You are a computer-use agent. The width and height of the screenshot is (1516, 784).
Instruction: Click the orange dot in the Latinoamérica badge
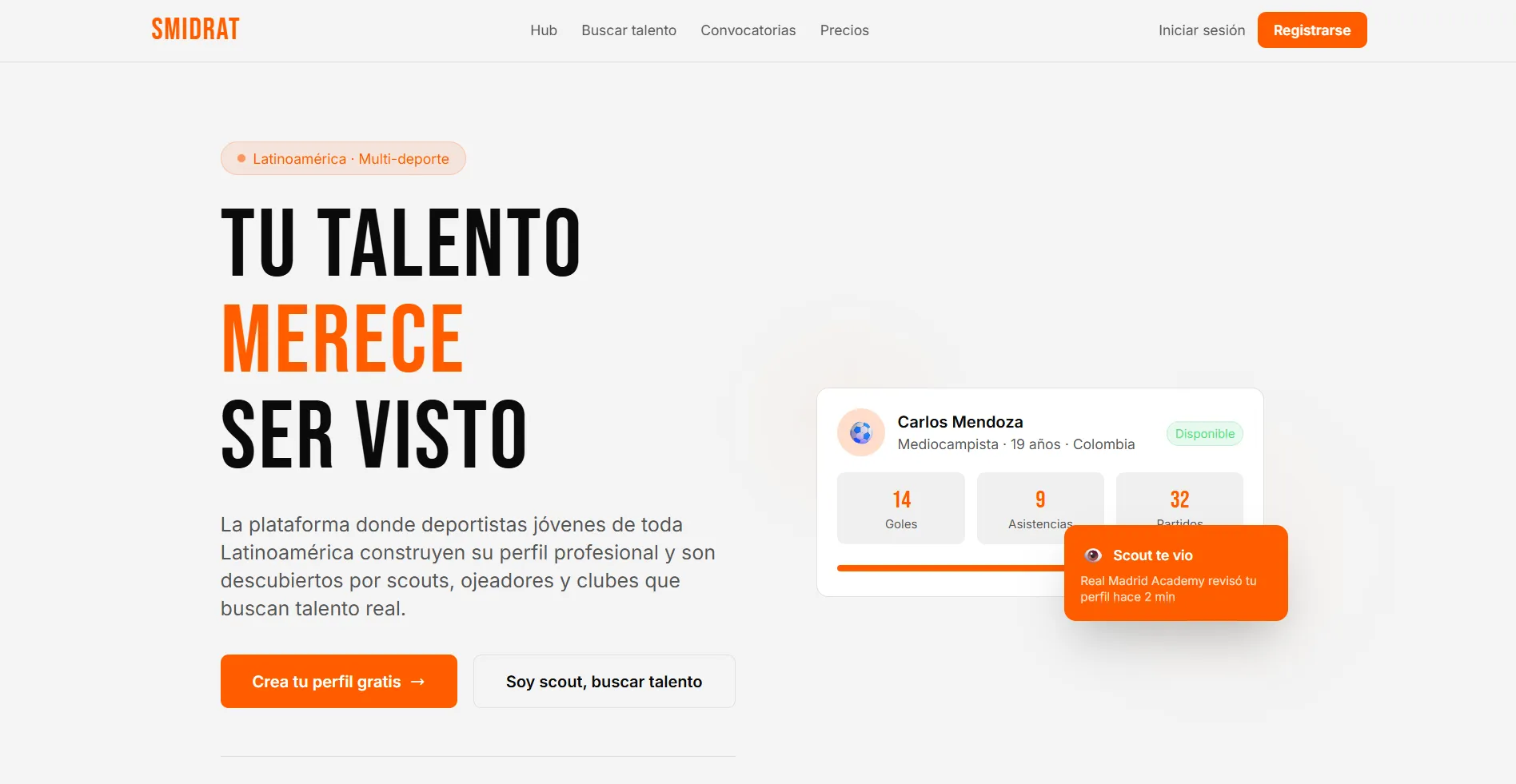241,158
